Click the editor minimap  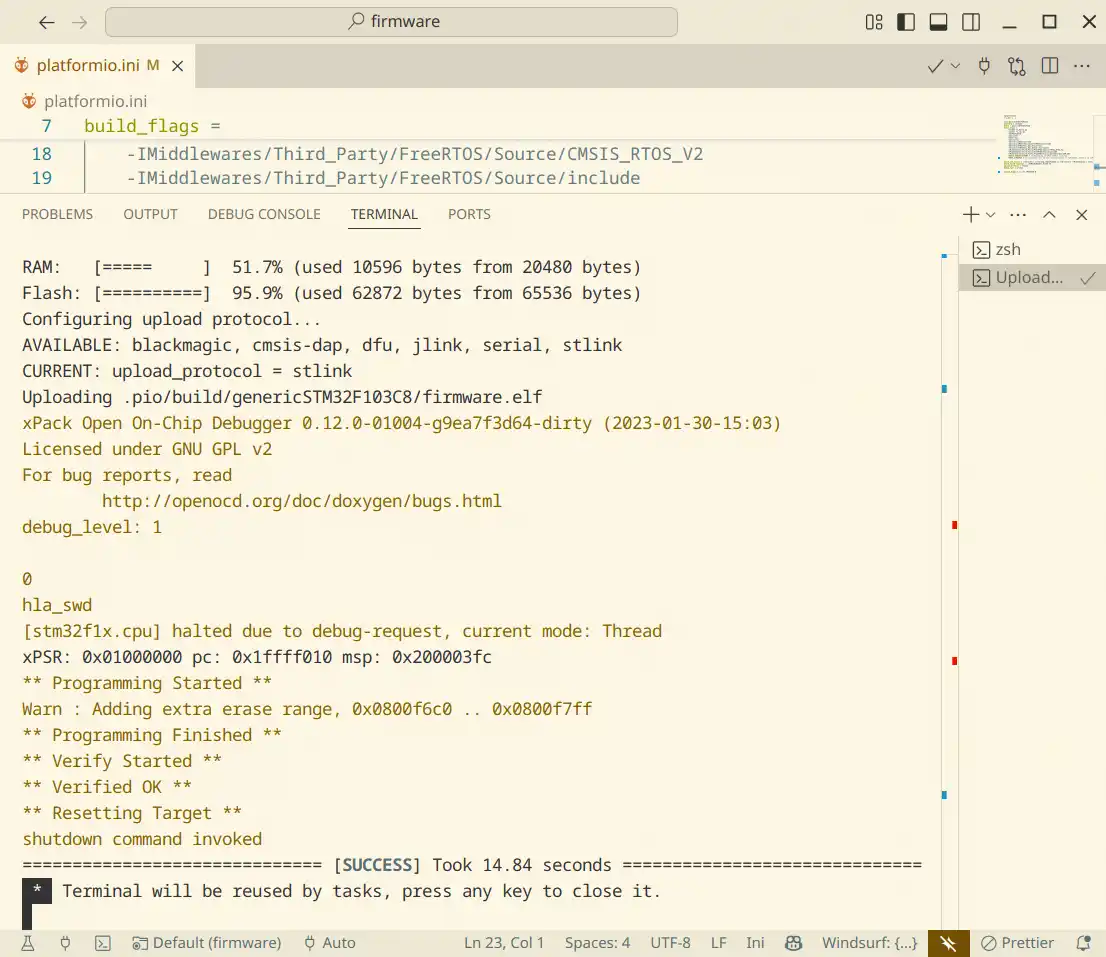(x=1047, y=145)
